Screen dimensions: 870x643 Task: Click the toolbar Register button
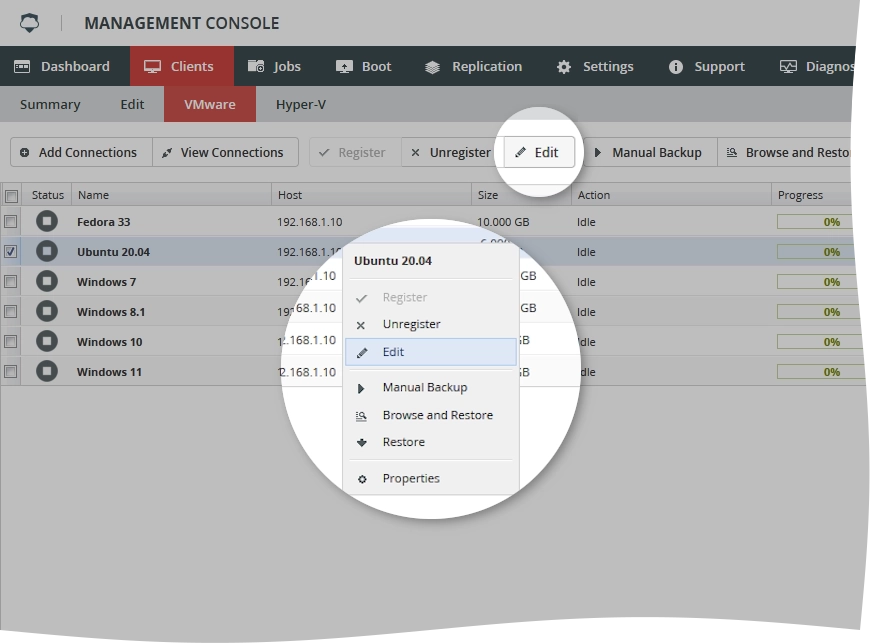[355, 152]
